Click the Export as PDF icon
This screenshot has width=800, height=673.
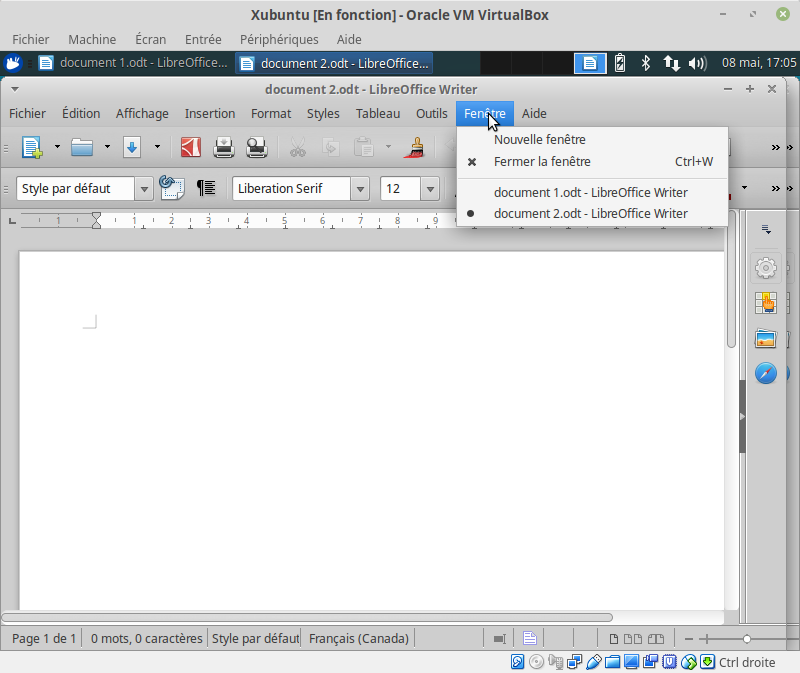pyautogui.click(x=191, y=148)
